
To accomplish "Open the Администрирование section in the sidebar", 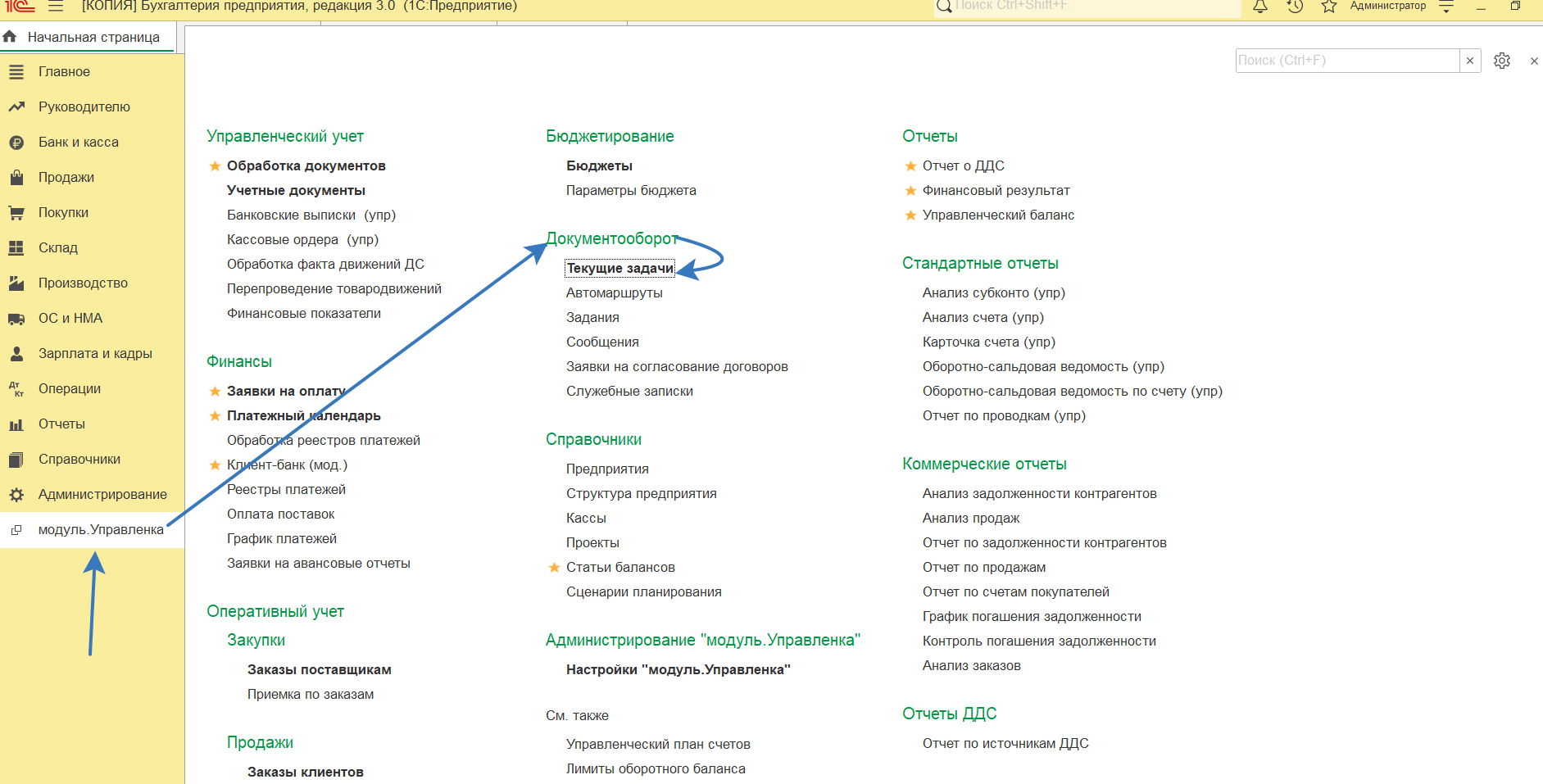I will tap(92, 495).
